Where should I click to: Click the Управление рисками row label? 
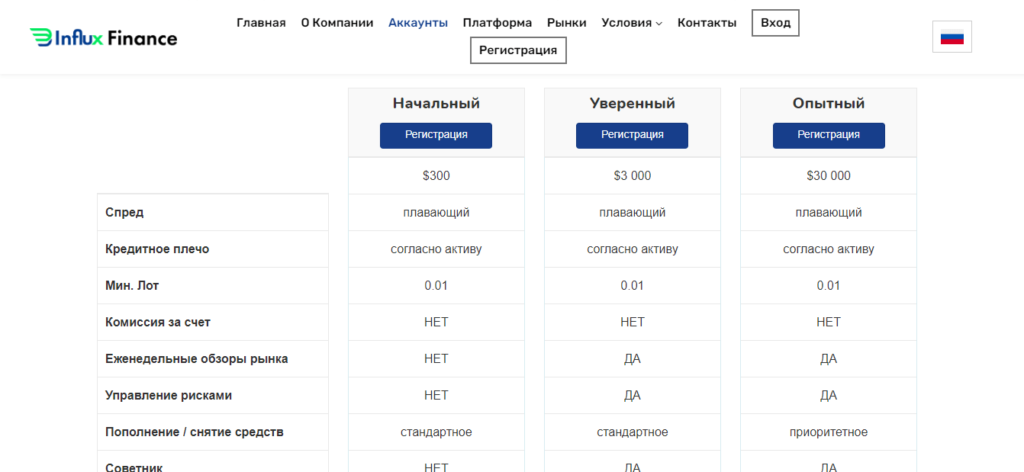(x=168, y=395)
